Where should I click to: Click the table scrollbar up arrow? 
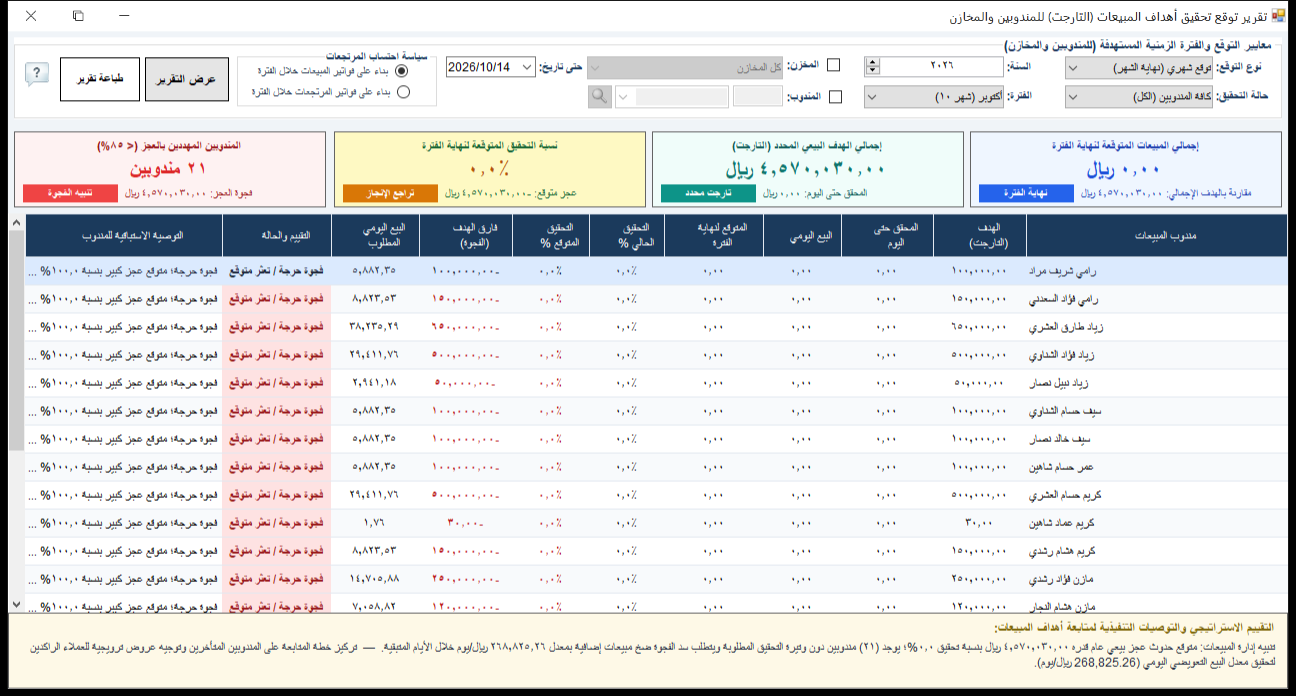click(x=16, y=222)
